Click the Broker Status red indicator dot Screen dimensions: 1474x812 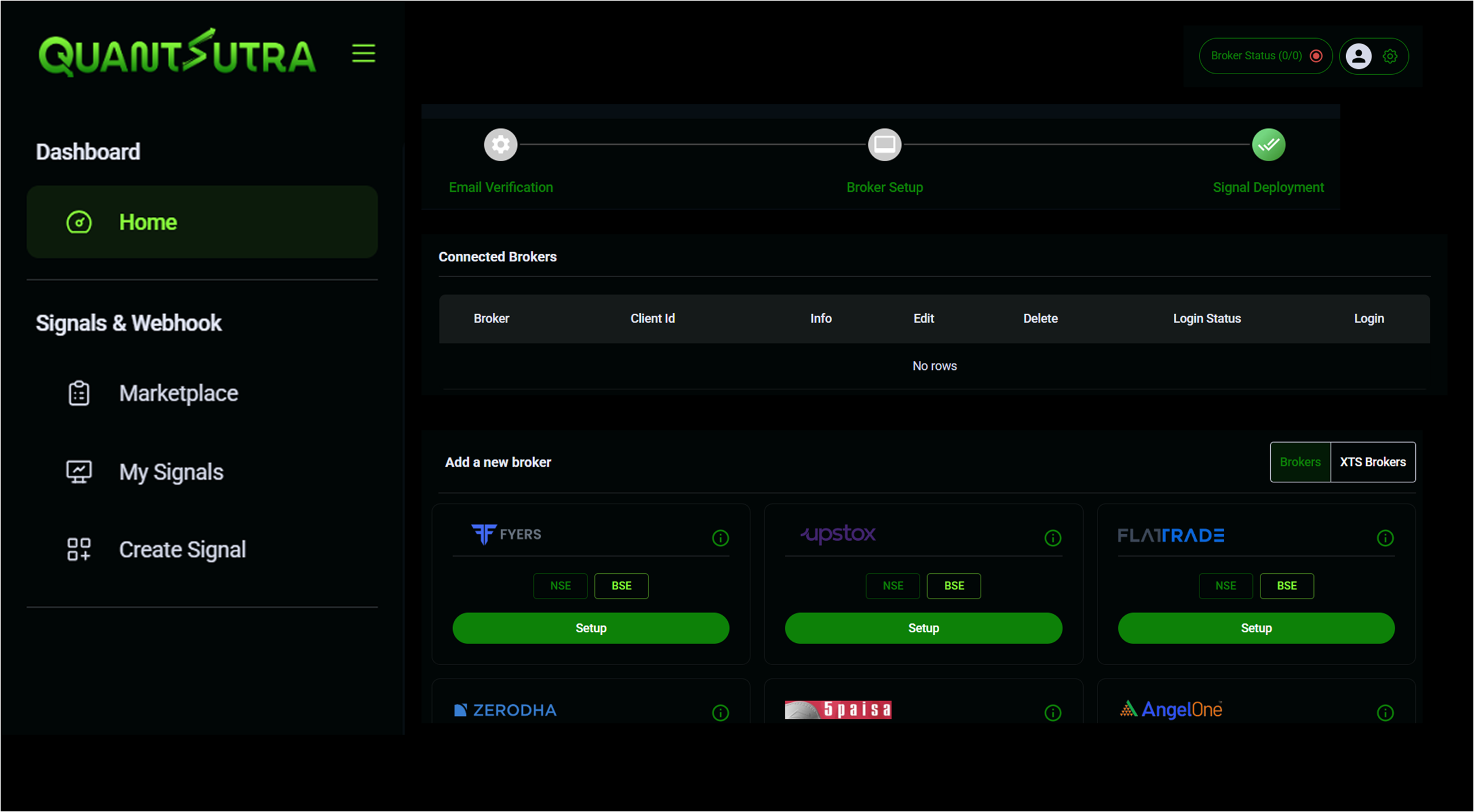[1316, 56]
